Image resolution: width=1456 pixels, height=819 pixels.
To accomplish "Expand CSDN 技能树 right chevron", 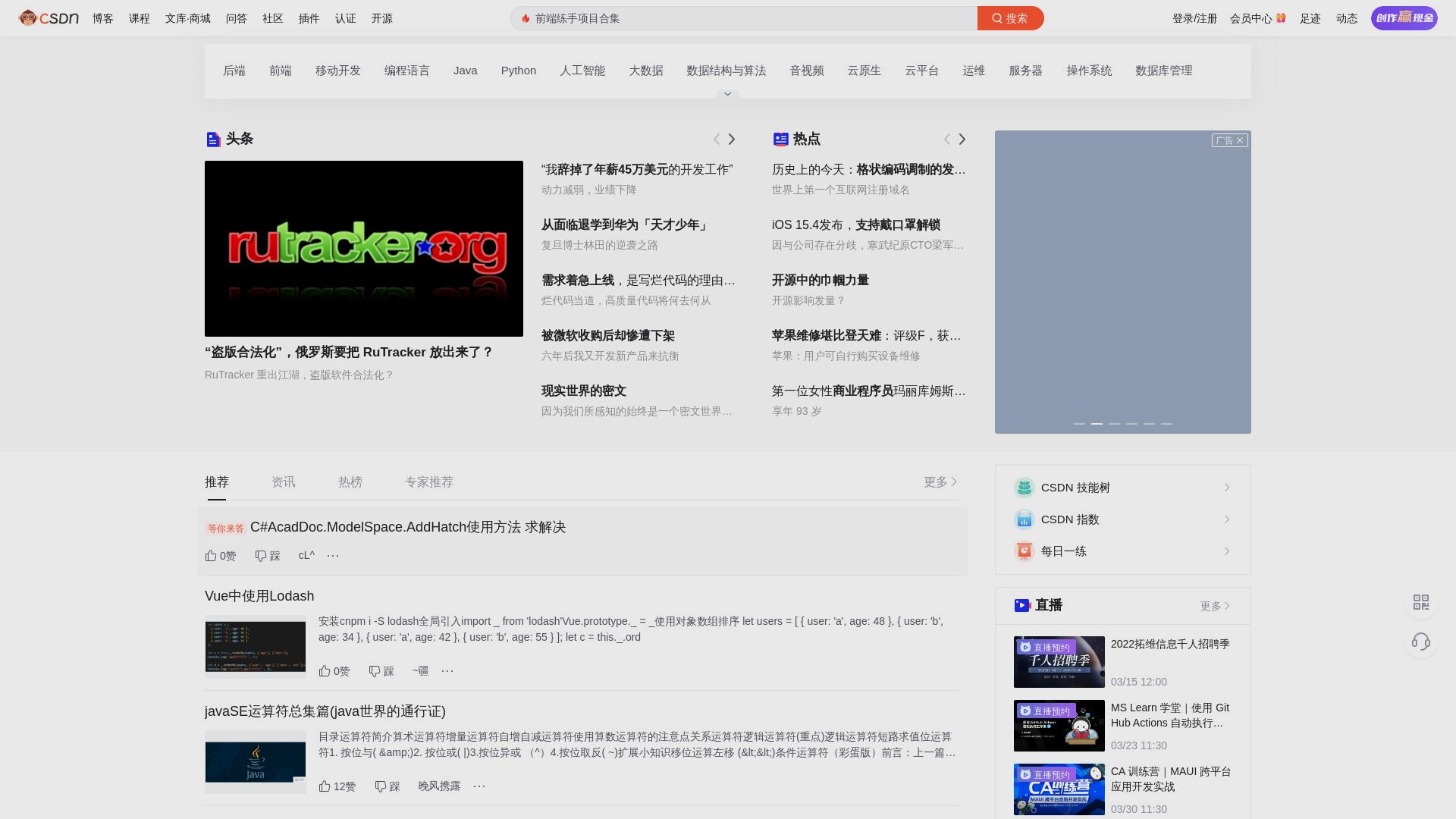I will pyautogui.click(x=1227, y=488).
